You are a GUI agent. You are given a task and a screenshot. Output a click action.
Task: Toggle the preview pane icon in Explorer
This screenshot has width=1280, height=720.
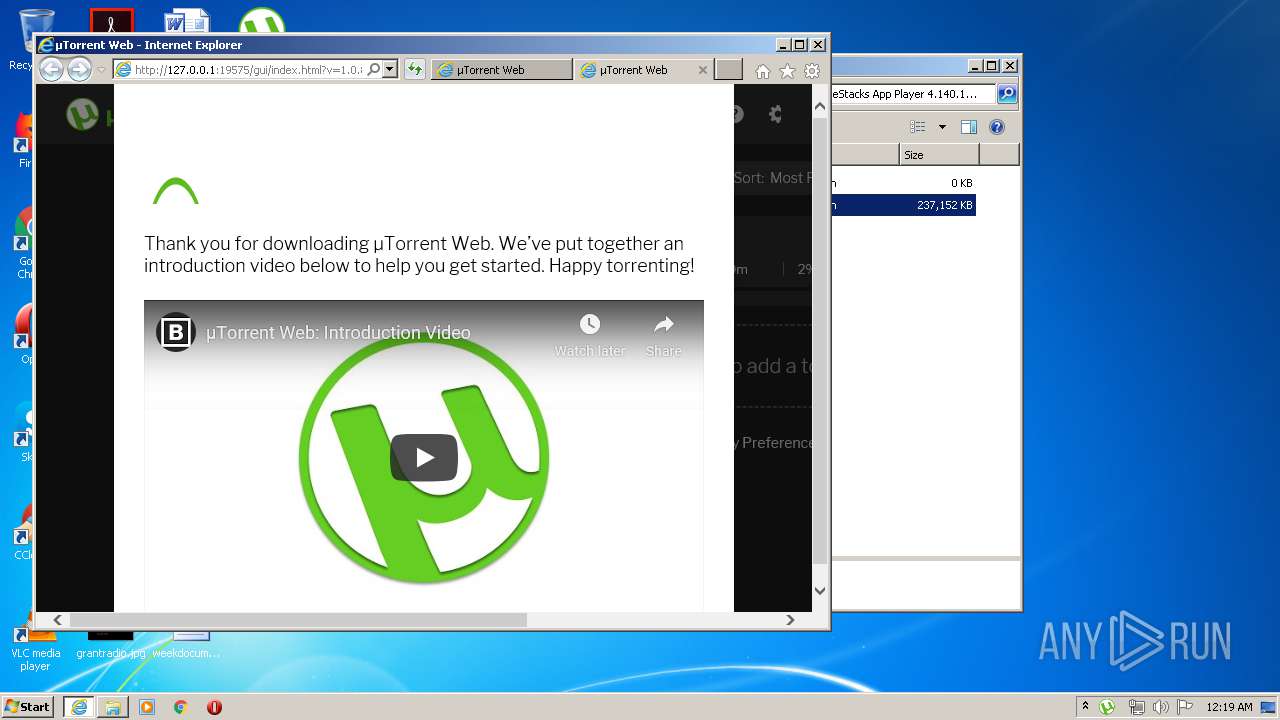coord(968,127)
